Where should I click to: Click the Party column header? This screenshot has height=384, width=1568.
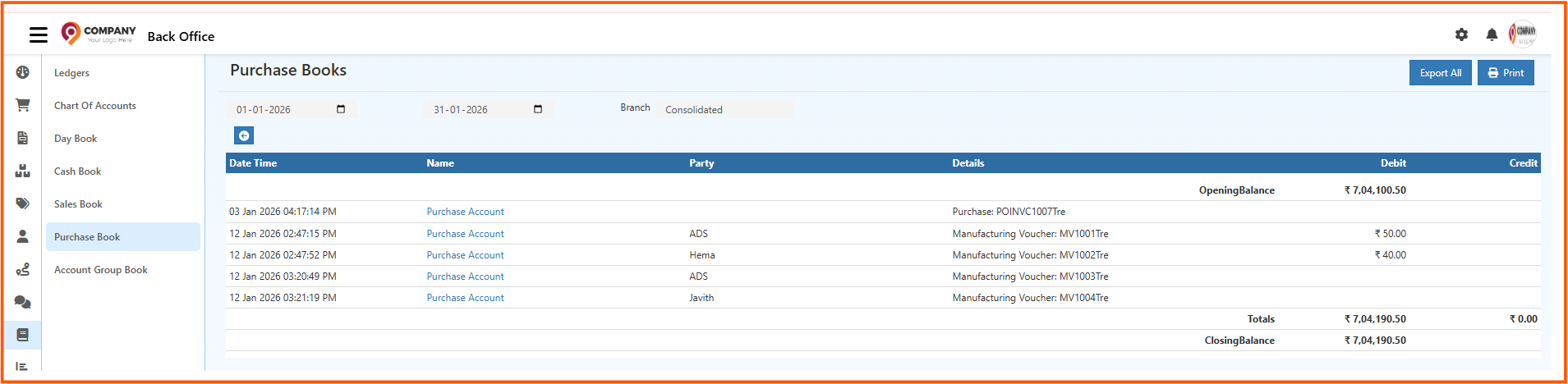701,163
